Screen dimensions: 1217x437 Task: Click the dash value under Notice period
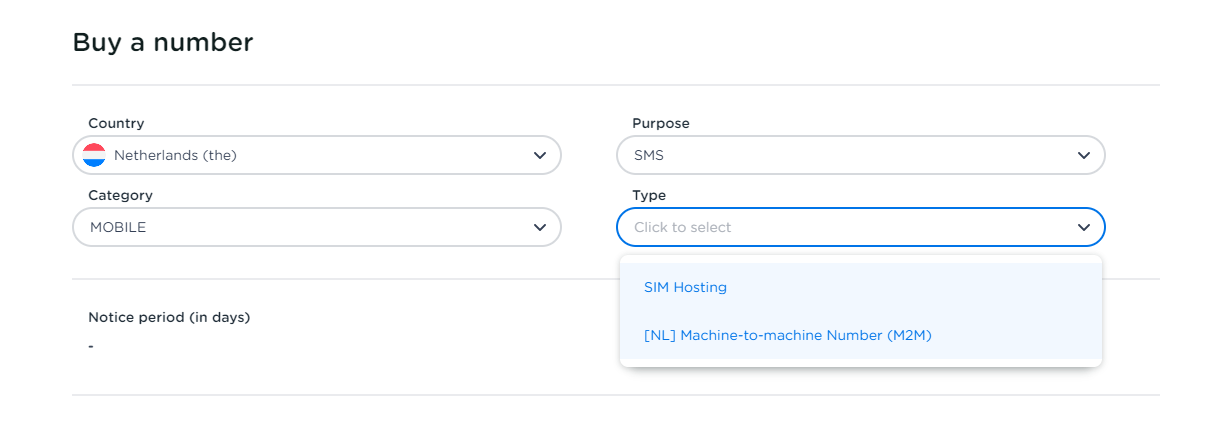click(91, 346)
